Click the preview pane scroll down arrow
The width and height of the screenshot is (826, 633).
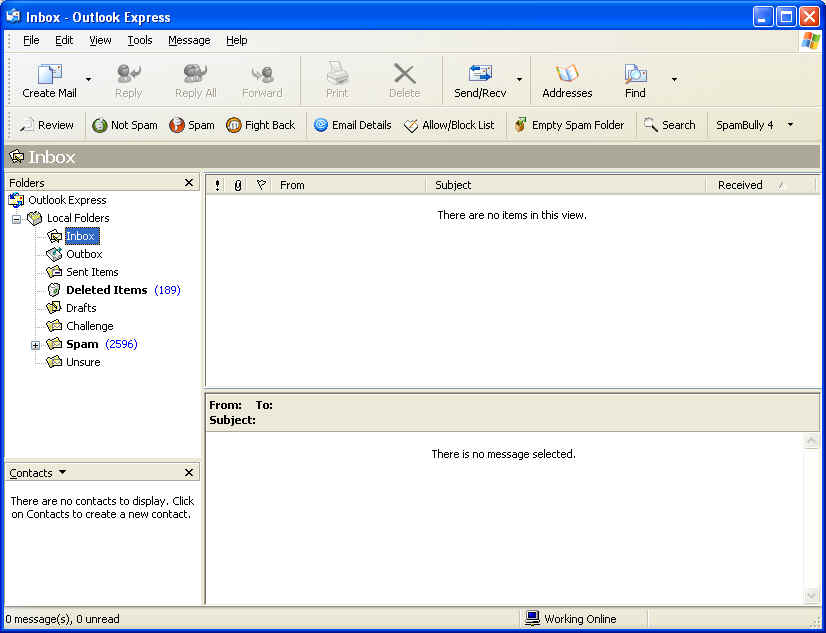[811, 596]
